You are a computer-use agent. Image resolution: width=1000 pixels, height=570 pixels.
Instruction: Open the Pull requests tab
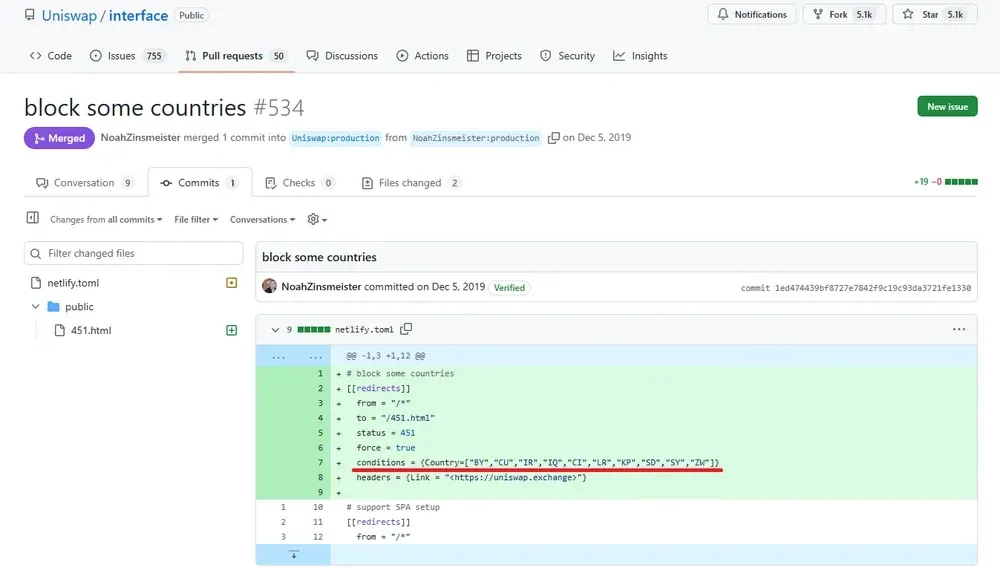[236, 55]
